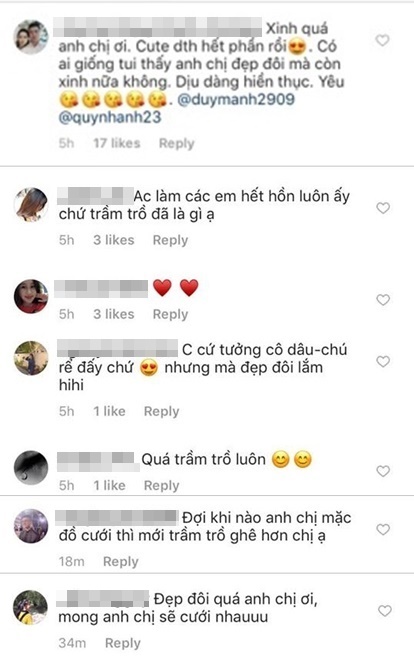Viewport: 414px width, 660px height.
Task: Reply to the comment with 17 likes
Action: (x=177, y=144)
